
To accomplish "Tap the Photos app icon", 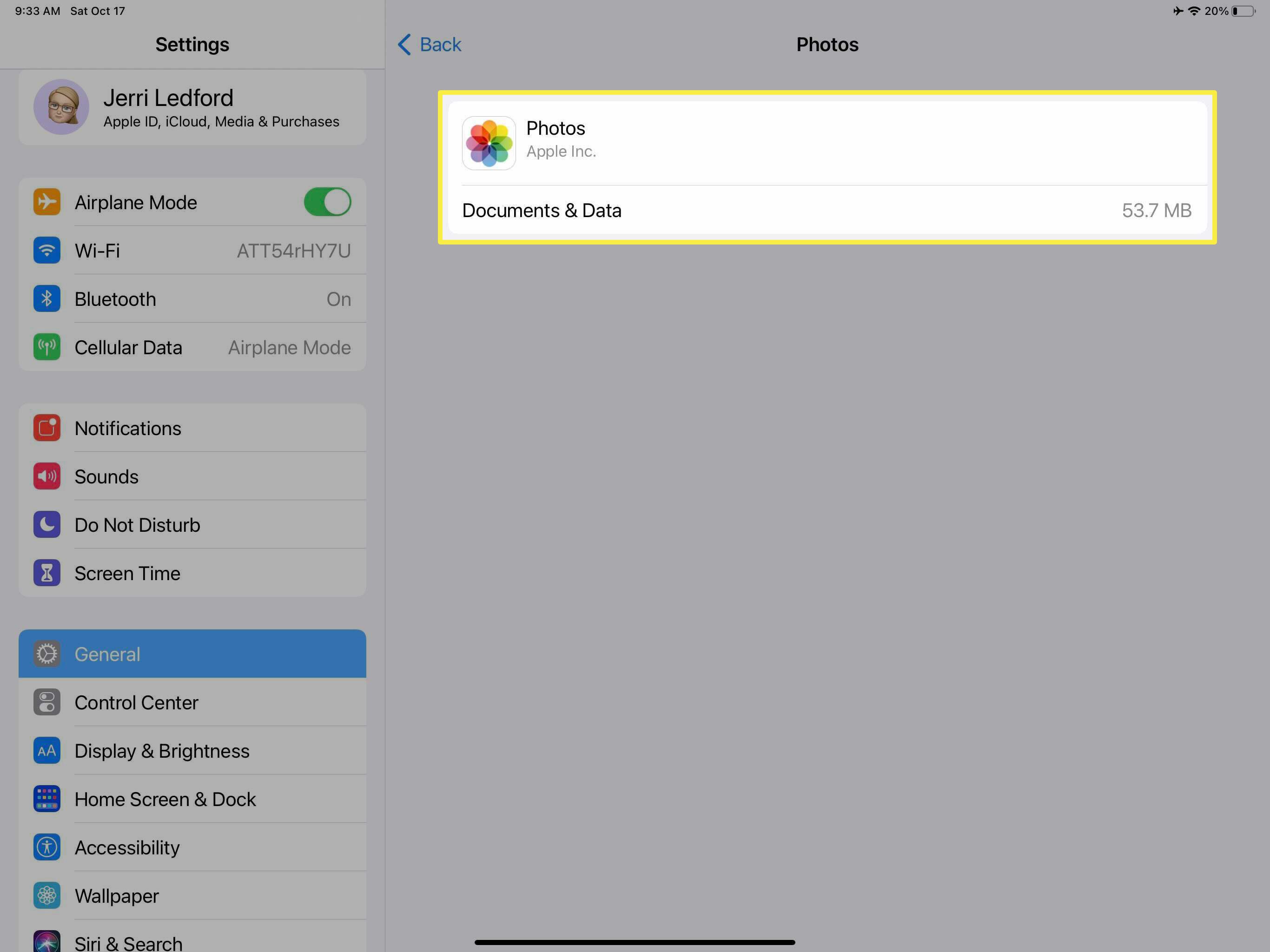I will (489, 138).
